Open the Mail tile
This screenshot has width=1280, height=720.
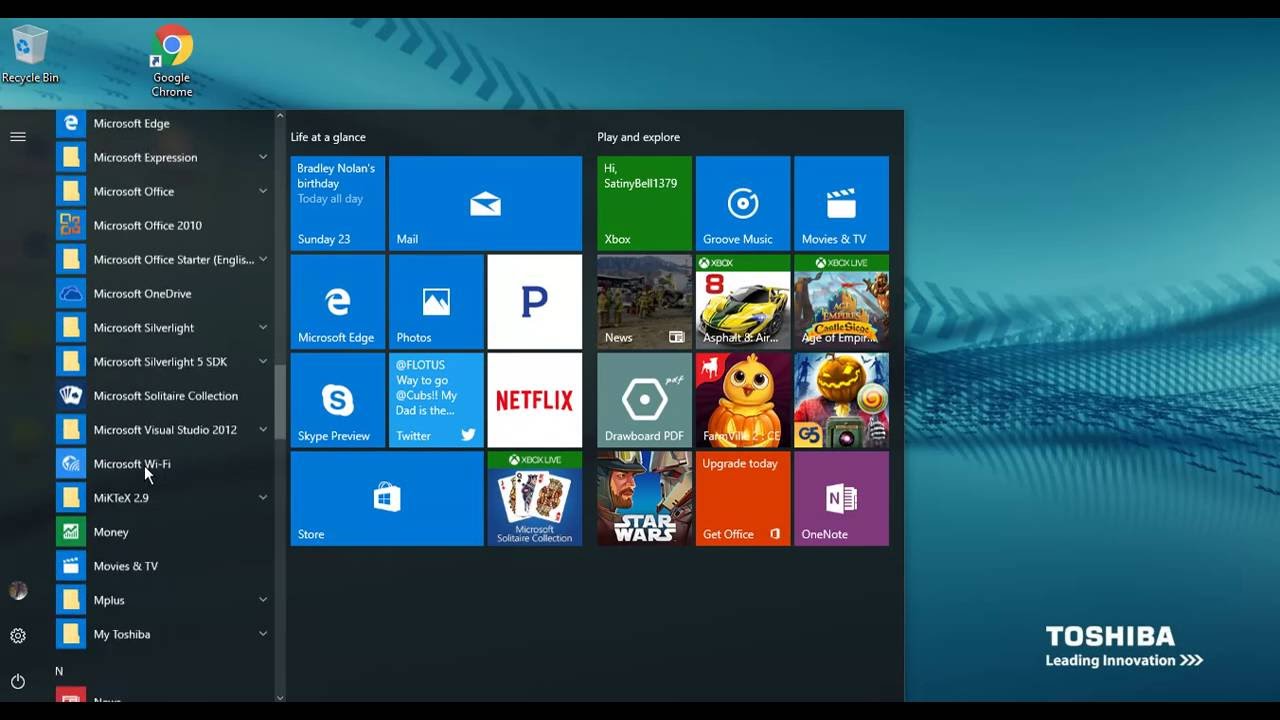[x=485, y=203]
